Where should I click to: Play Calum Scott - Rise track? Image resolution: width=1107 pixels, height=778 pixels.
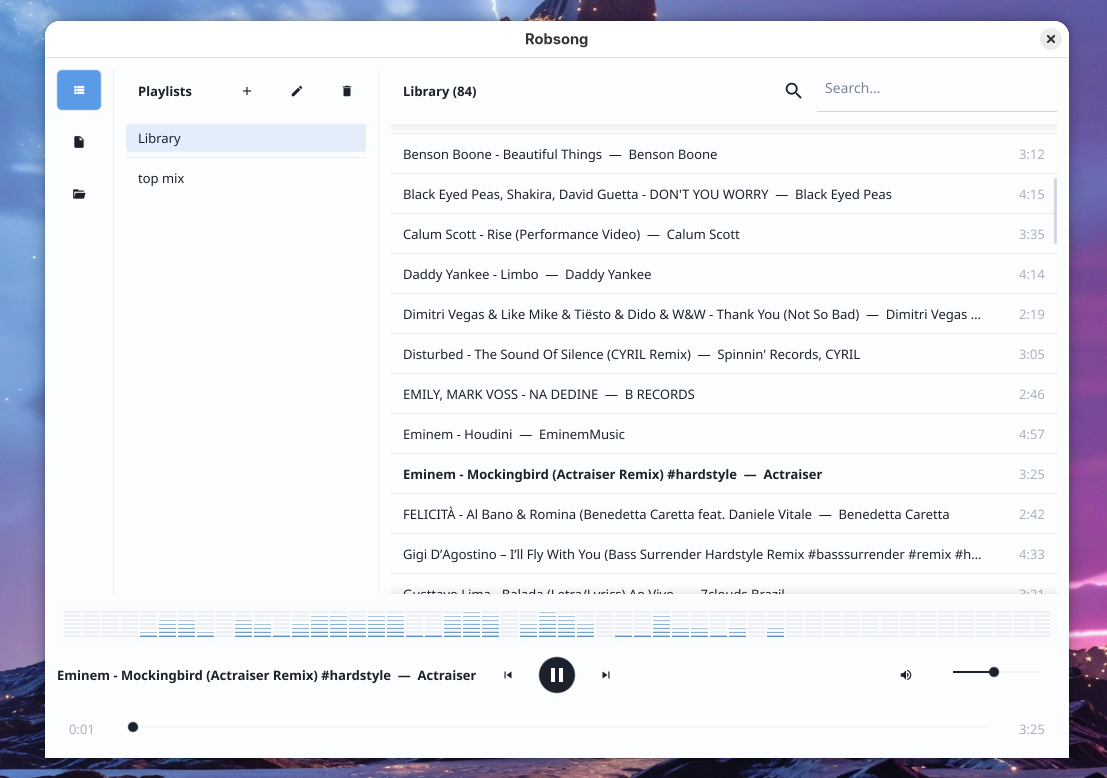point(724,234)
